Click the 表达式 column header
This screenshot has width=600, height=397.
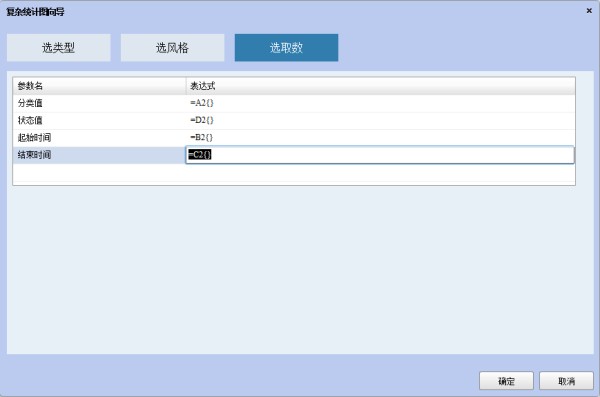click(380, 86)
